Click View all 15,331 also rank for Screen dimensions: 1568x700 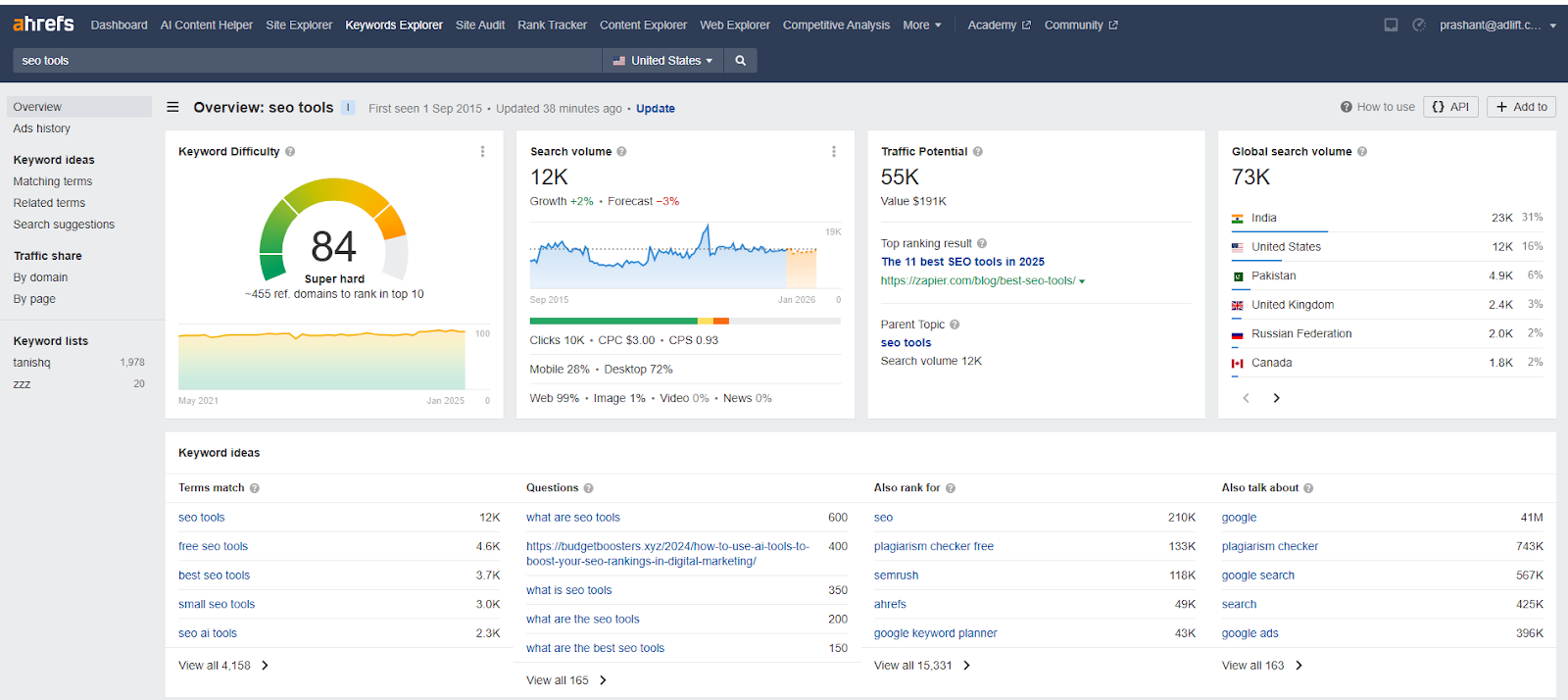point(922,666)
